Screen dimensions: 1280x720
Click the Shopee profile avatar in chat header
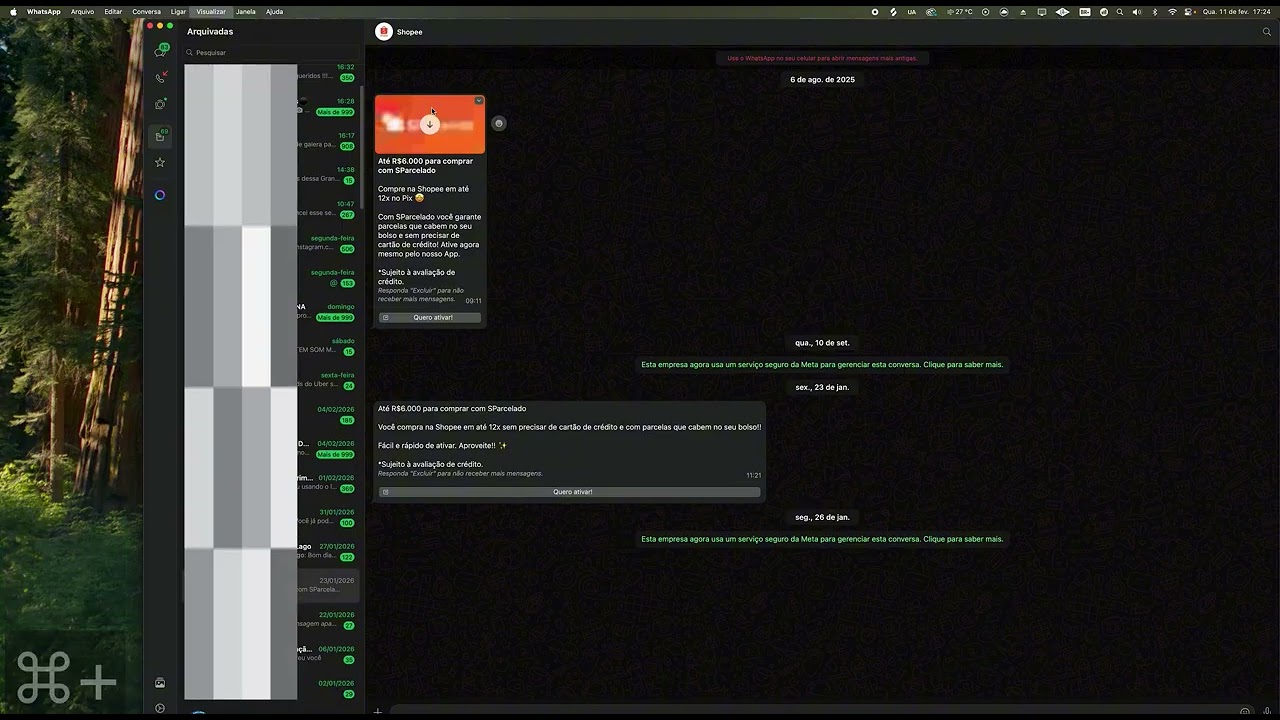click(x=384, y=32)
